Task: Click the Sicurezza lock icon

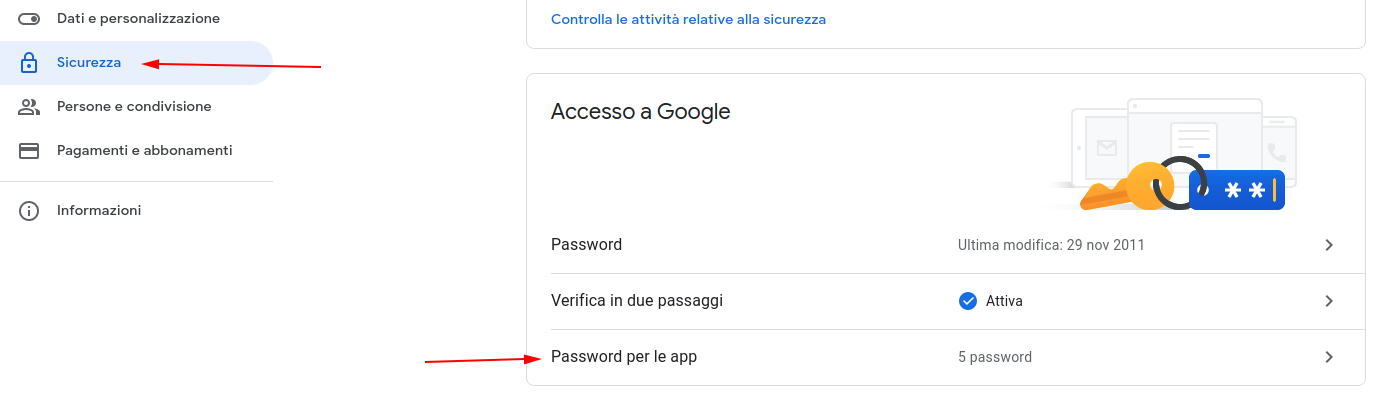Action: tap(29, 63)
